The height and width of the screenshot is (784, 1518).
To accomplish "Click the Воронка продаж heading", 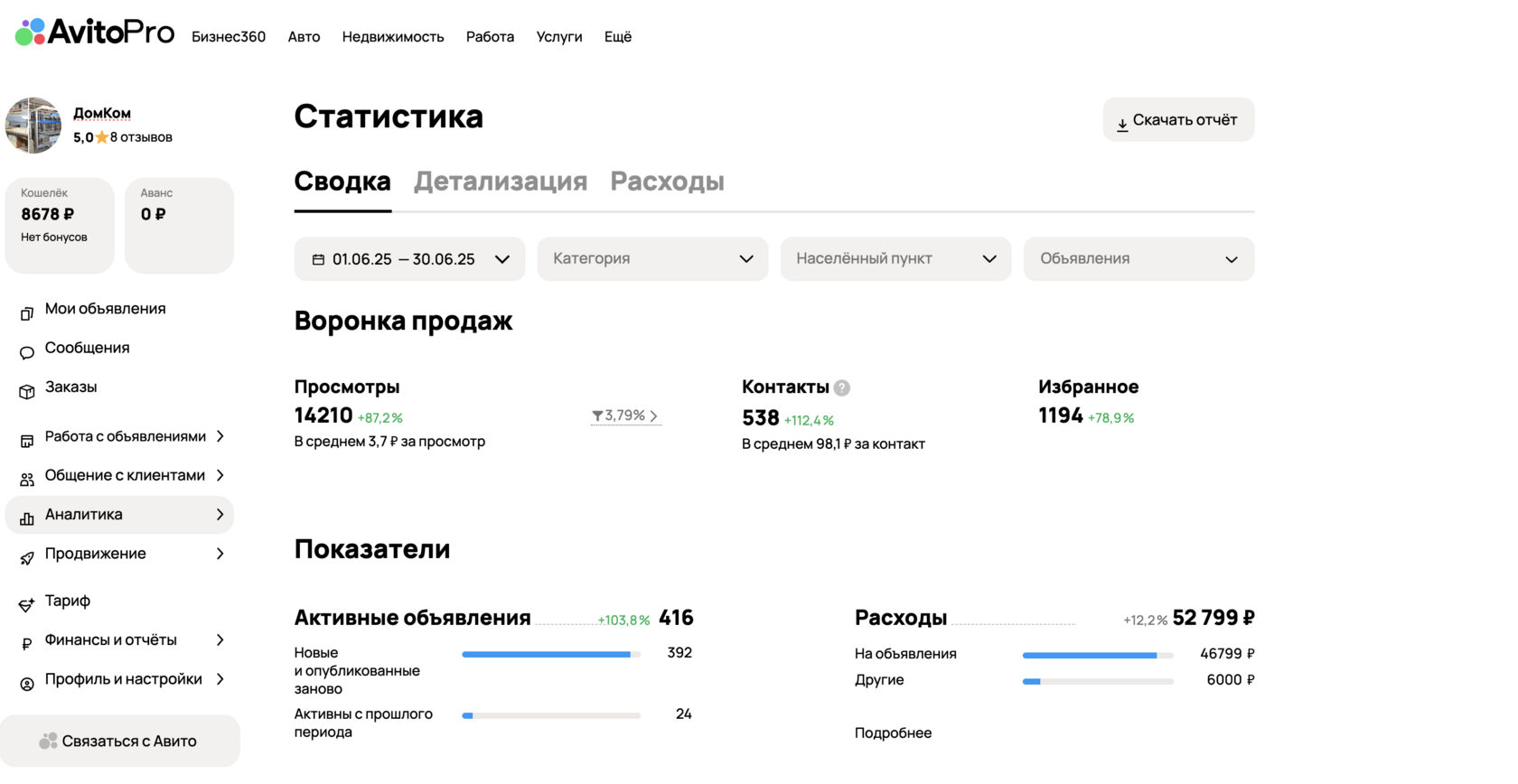I will click(403, 321).
